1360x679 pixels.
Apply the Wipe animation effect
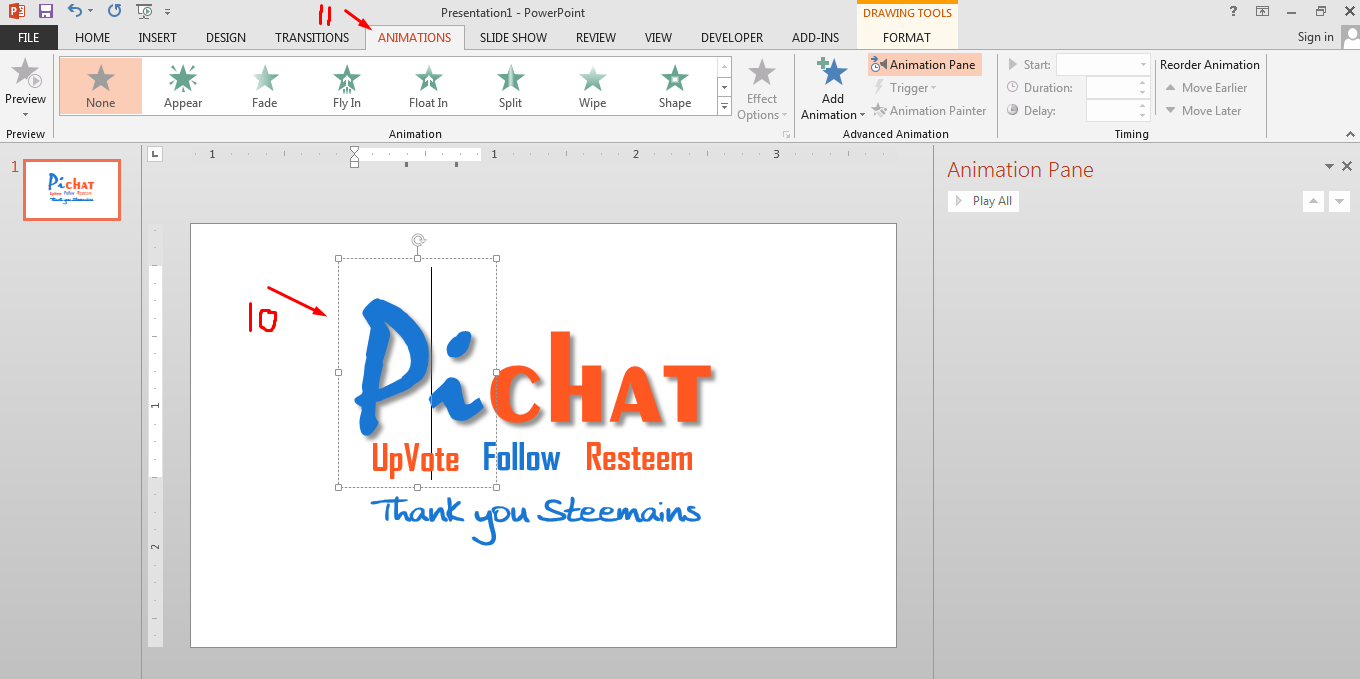point(593,85)
